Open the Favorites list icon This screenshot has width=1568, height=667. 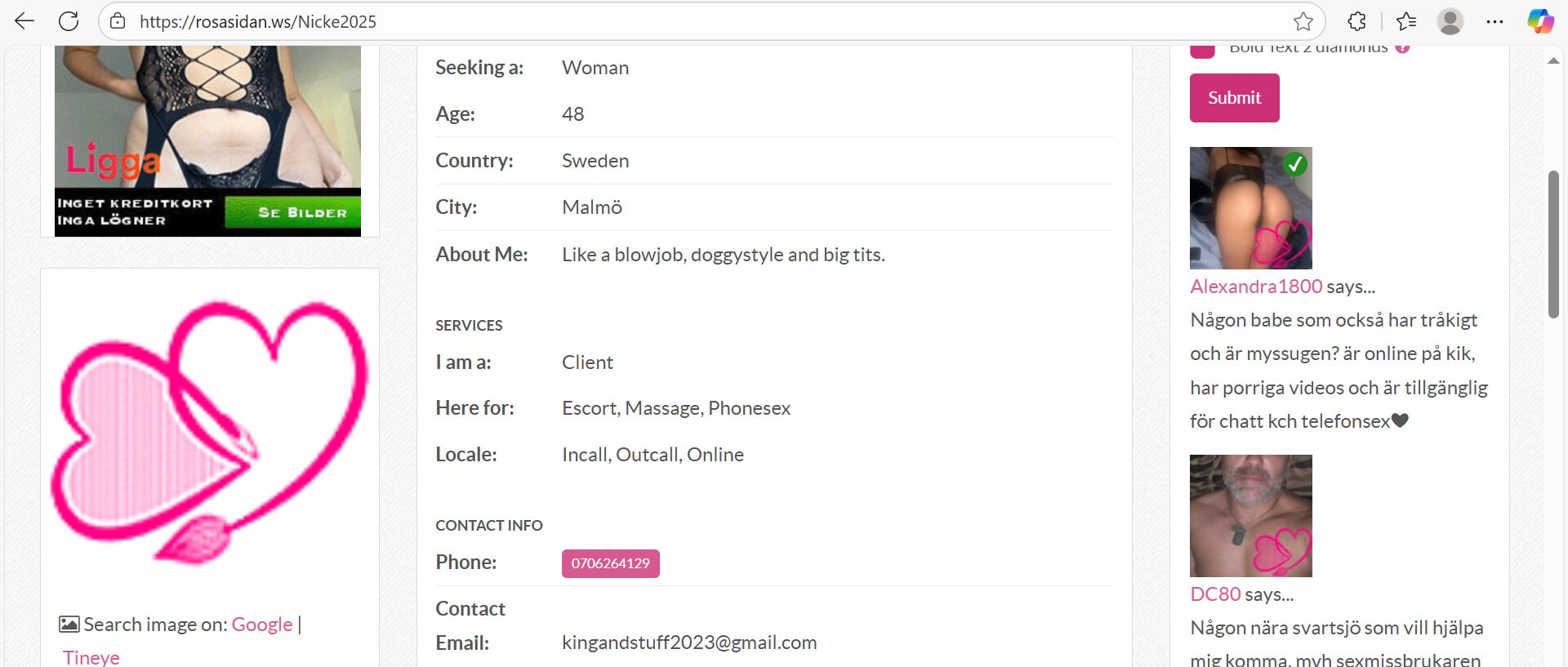[x=1406, y=21]
